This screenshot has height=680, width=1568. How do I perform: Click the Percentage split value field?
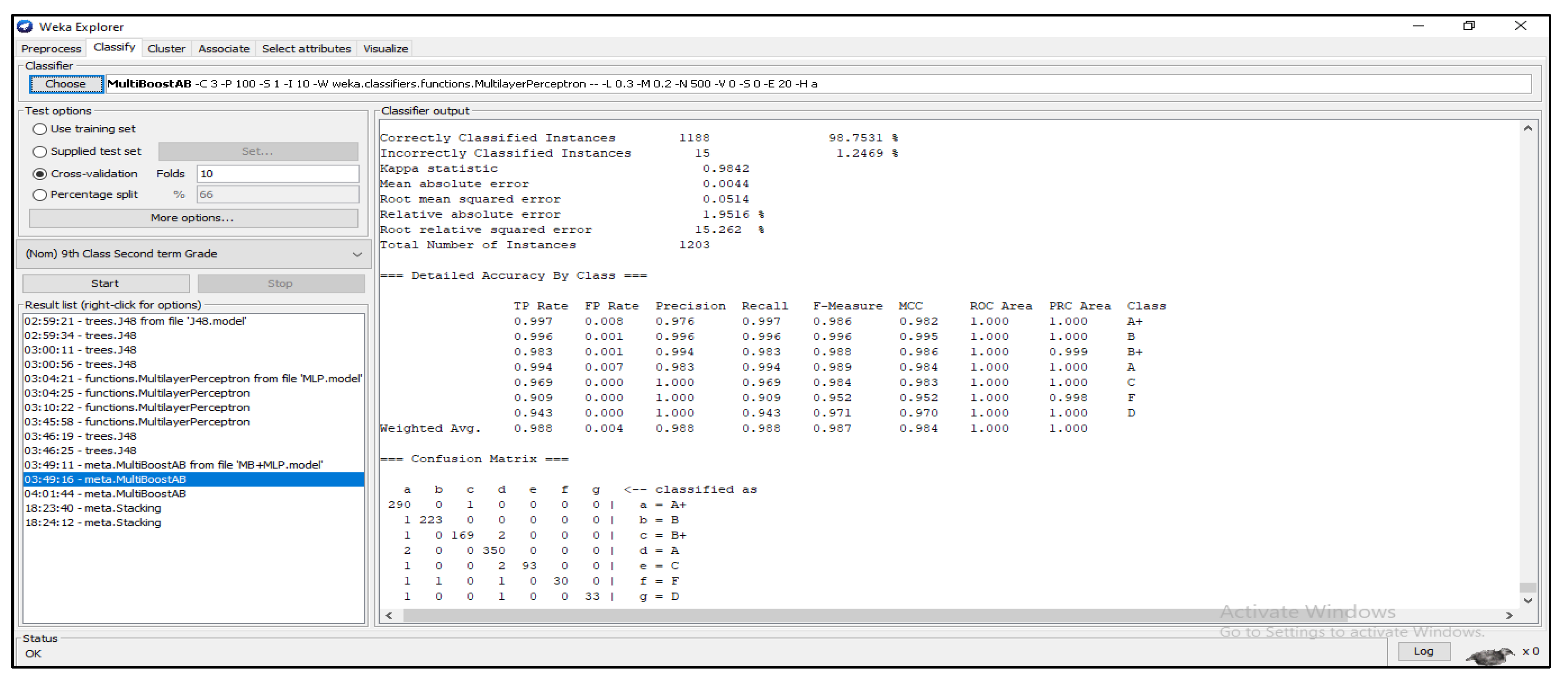pyautogui.click(x=278, y=195)
